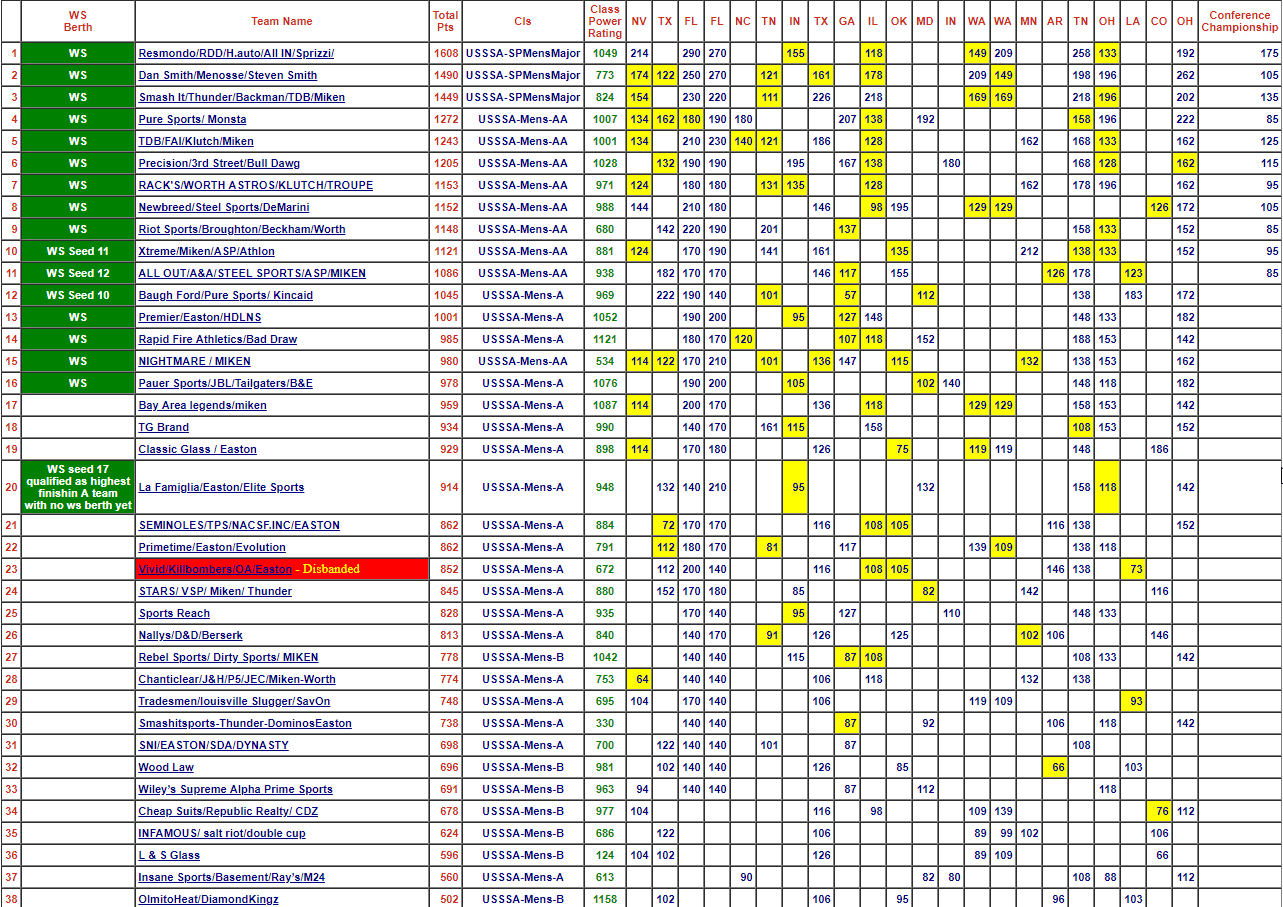Click the Conference Championship column header
This screenshot has width=1283, height=907.
pyautogui.click(x=1240, y=21)
